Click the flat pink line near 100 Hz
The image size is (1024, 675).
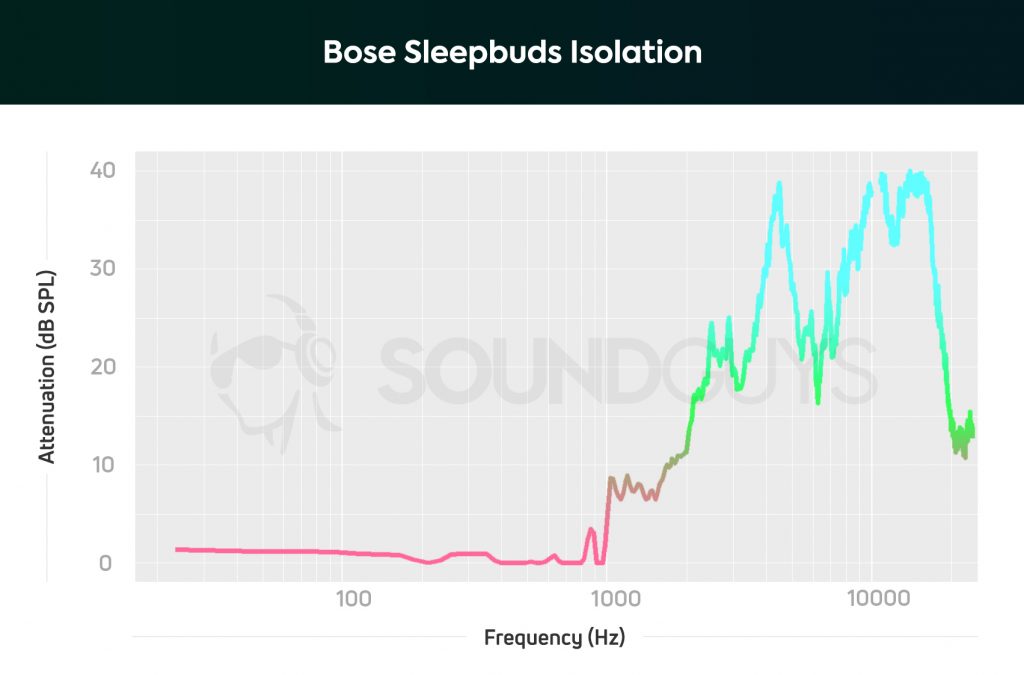pyautogui.click(x=330, y=552)
